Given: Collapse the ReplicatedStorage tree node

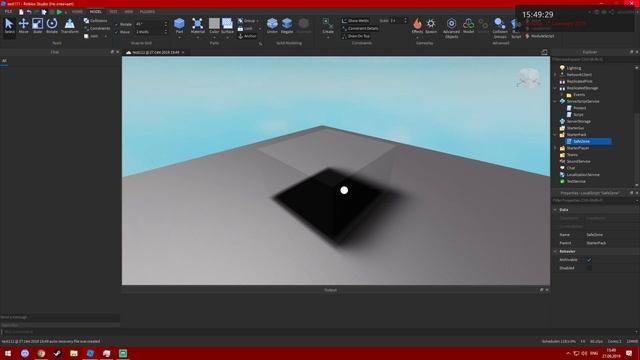Looking at the screenshot, I should click(555, 88).
